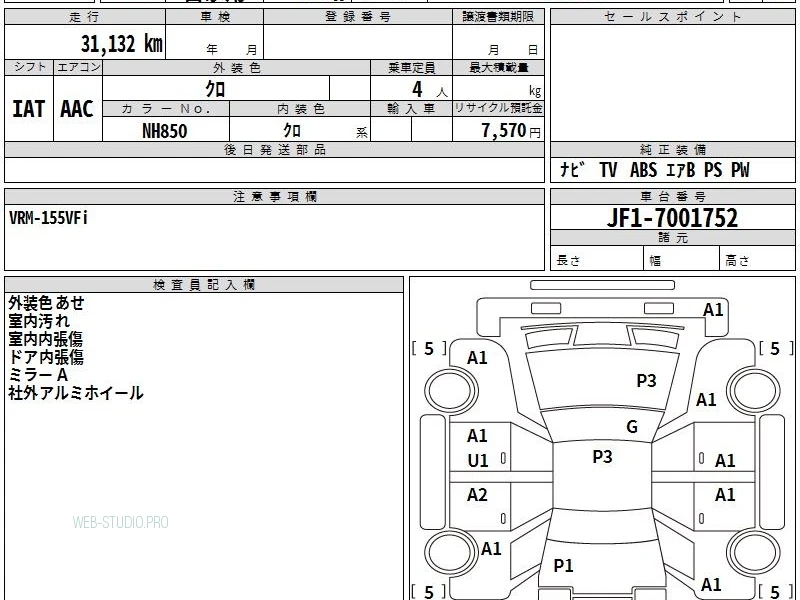Click the 譲渡書類期限 header
800x600 pixels.
[498, 17]
